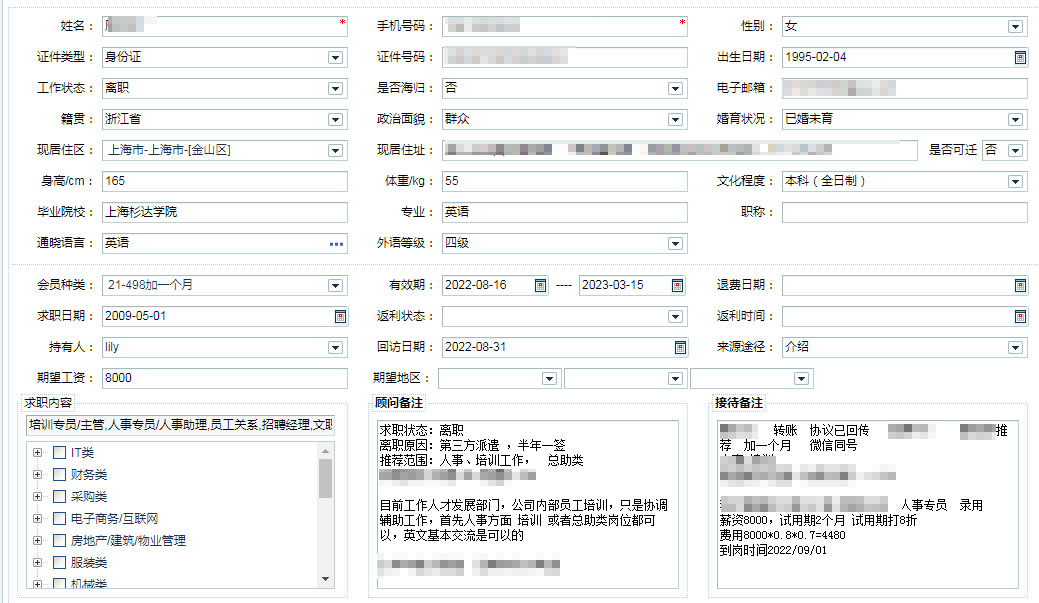Click the 姓名 input field
This screenshot has height=603, width=1039.
225,27
